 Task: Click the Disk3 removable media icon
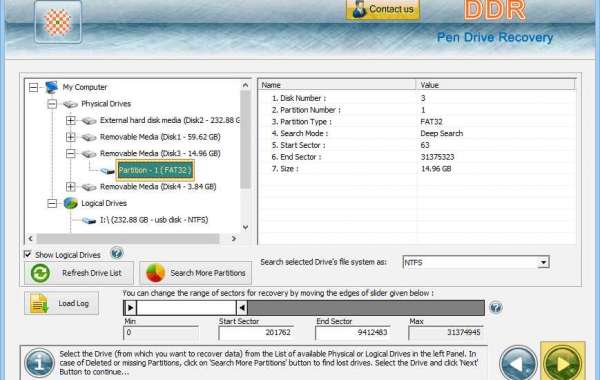[89, 154]
